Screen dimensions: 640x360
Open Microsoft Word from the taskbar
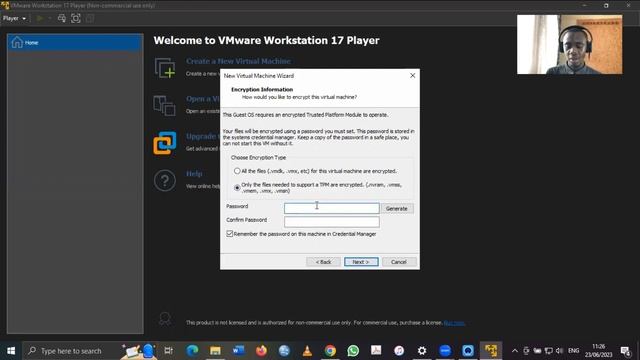(x=238, y=351)
